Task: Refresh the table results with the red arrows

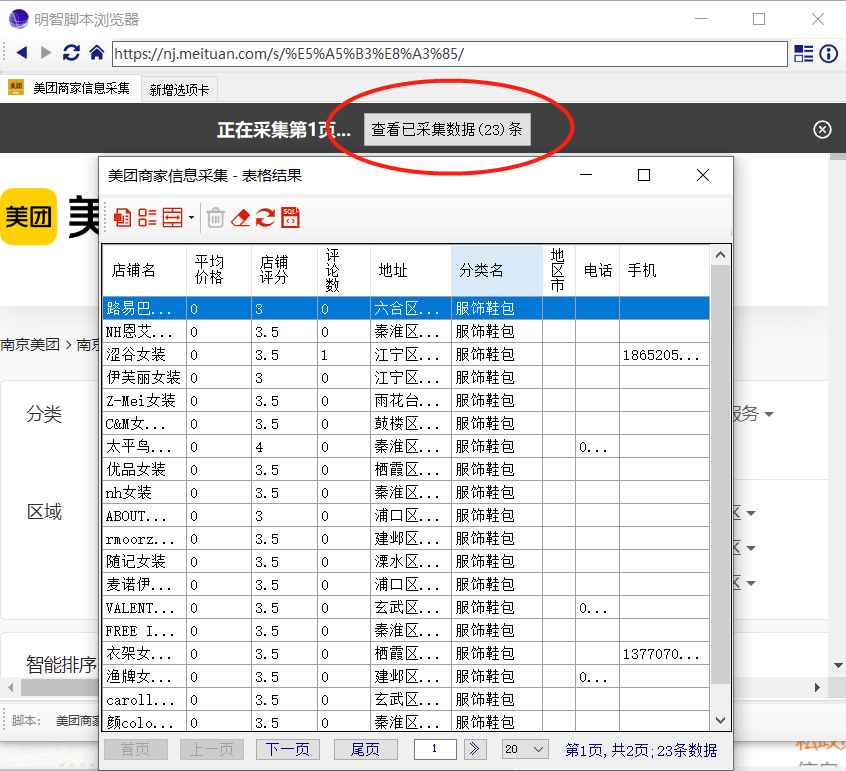Action: coord(265,218)
